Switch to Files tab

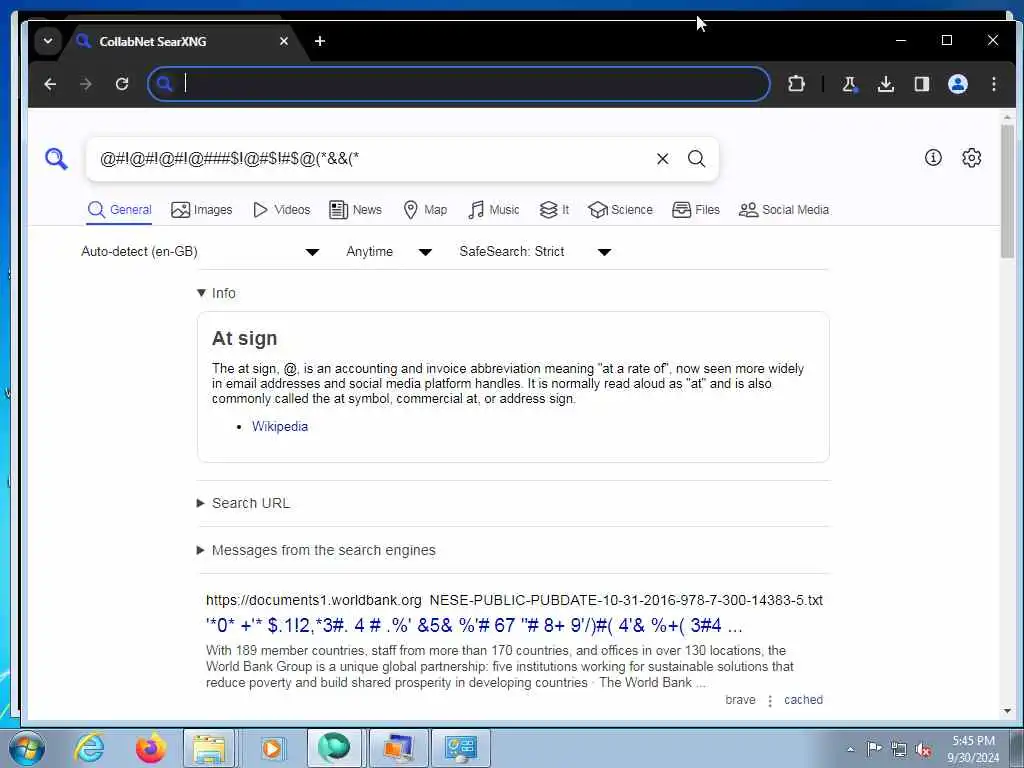pos(696,210)
